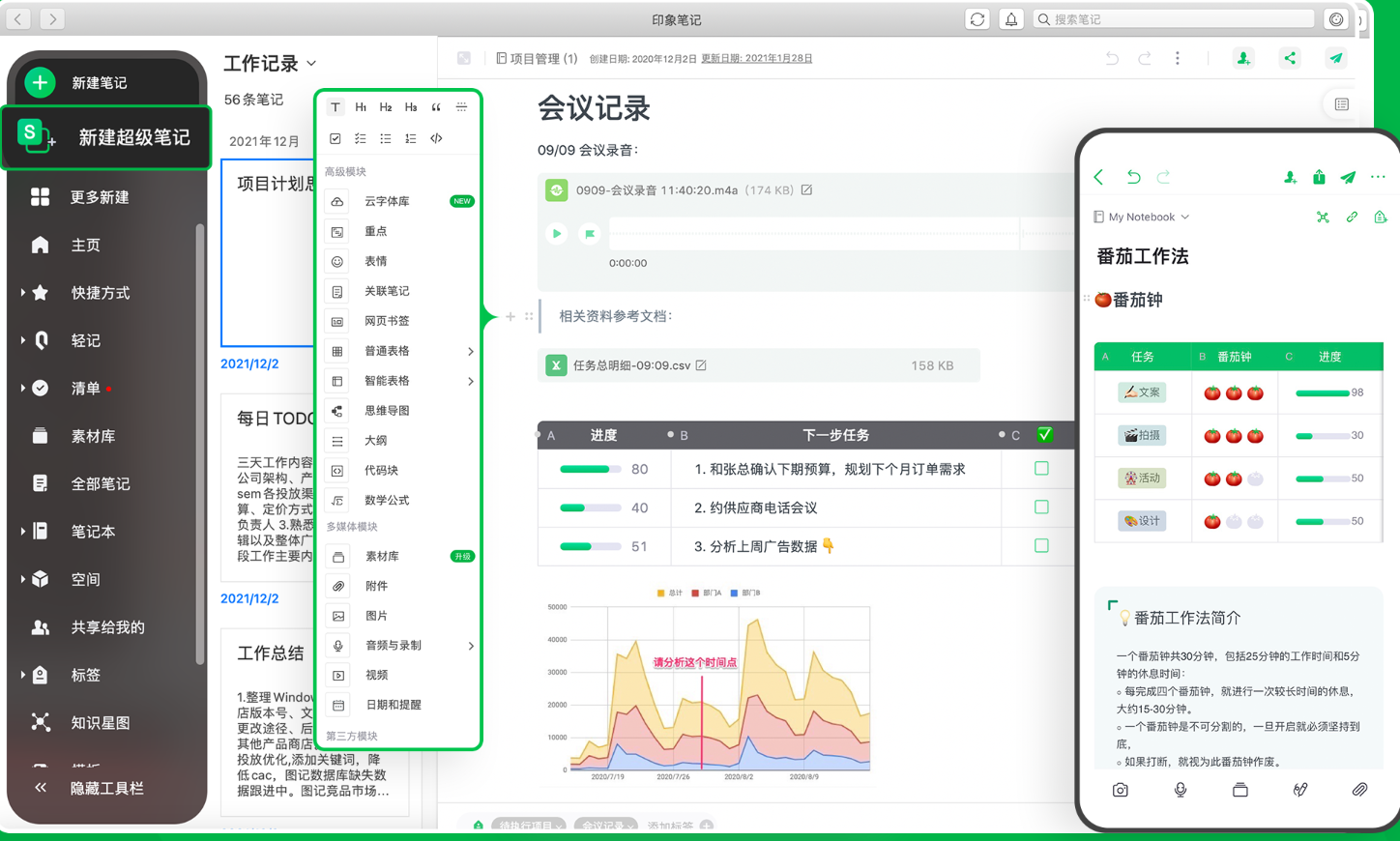
Task: Click the 项目管理 (1) notebook label
Action: pos(537,59)
